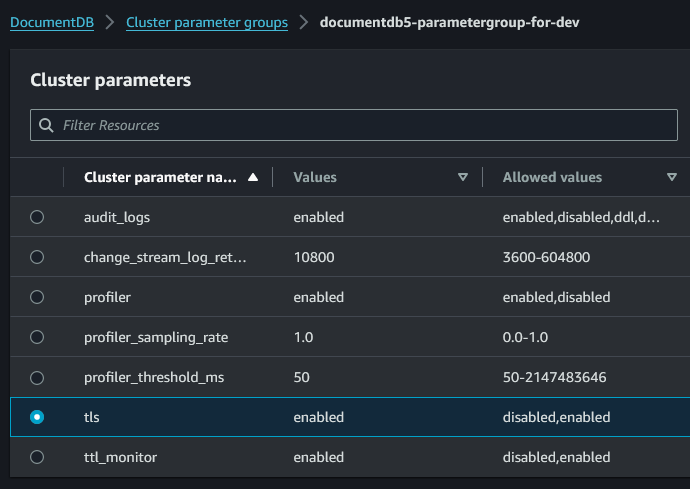Click tls allowed values disabled,enabled
690x489 pixels.
pyautogui.click(x=557, y=417)
